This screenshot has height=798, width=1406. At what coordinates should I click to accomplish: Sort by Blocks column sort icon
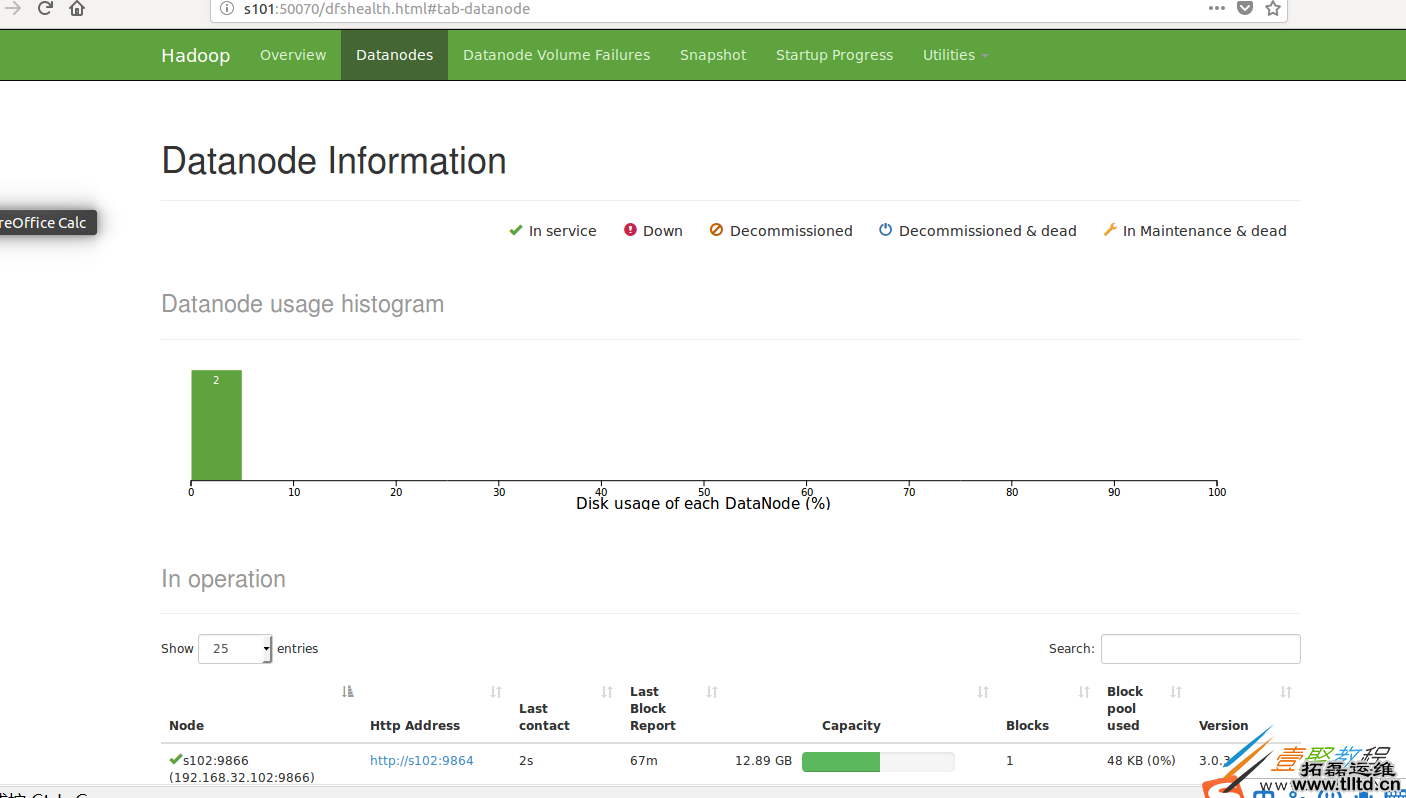point(1084,692)
